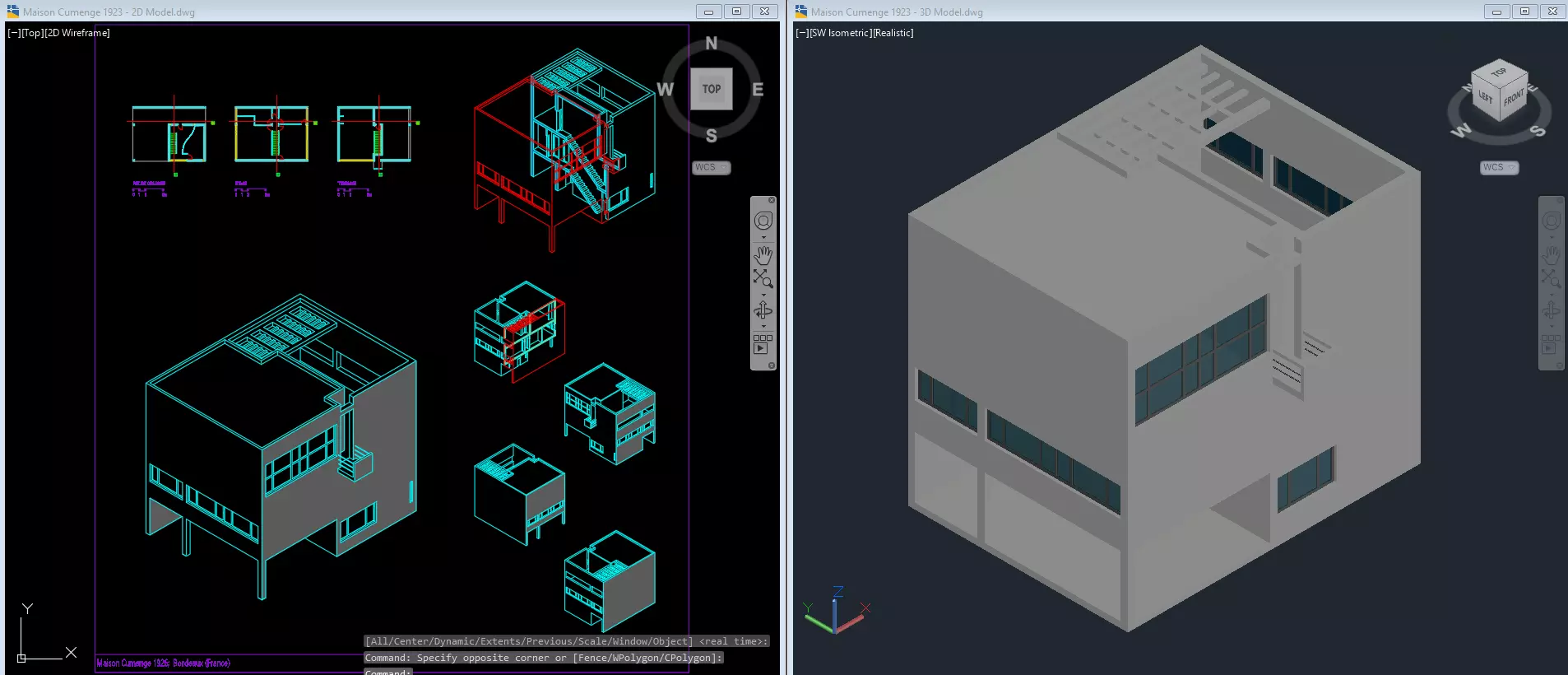The image size is (1568, 675).
Task: Select the bottom-most small isometric drawing
Action: 610,581
